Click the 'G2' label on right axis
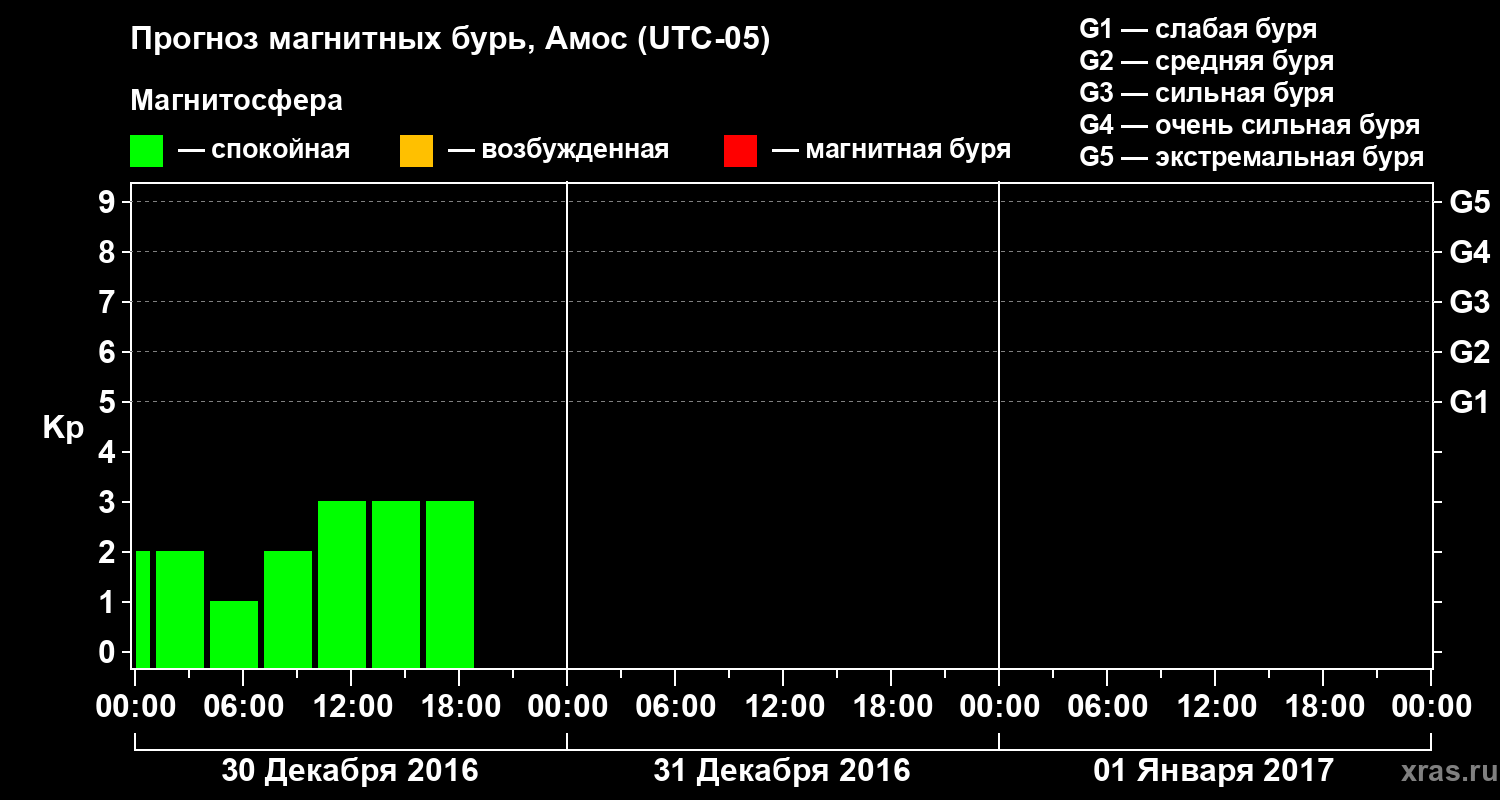This screenshot has width=1500, height=800. point(1470,352)
